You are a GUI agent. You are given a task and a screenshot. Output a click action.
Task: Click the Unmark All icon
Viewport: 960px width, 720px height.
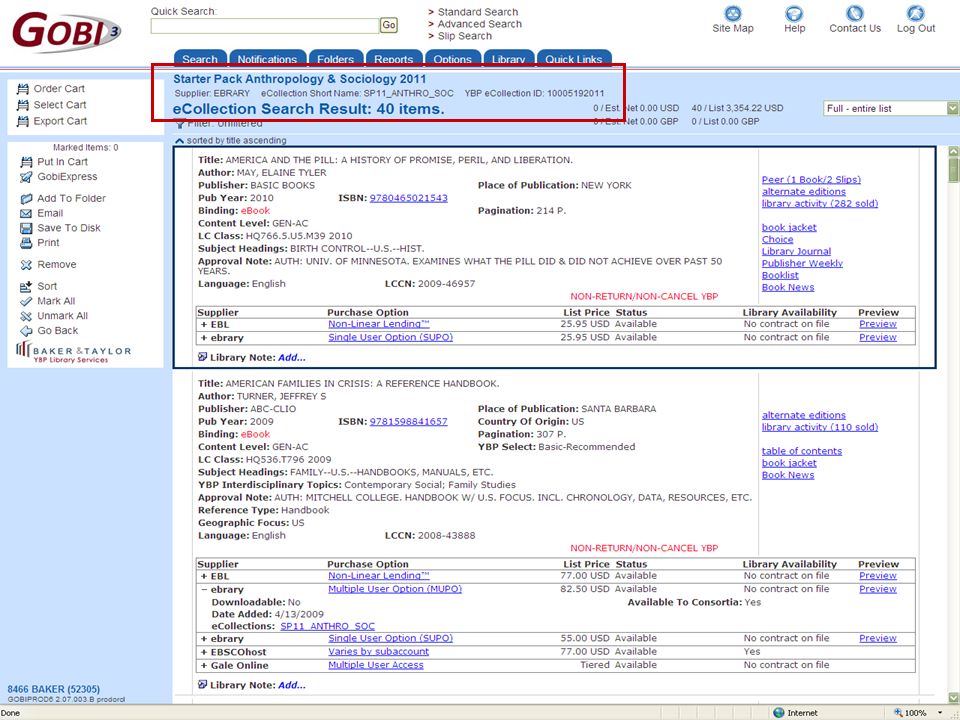pyautogui.click(x=26, y=316)
